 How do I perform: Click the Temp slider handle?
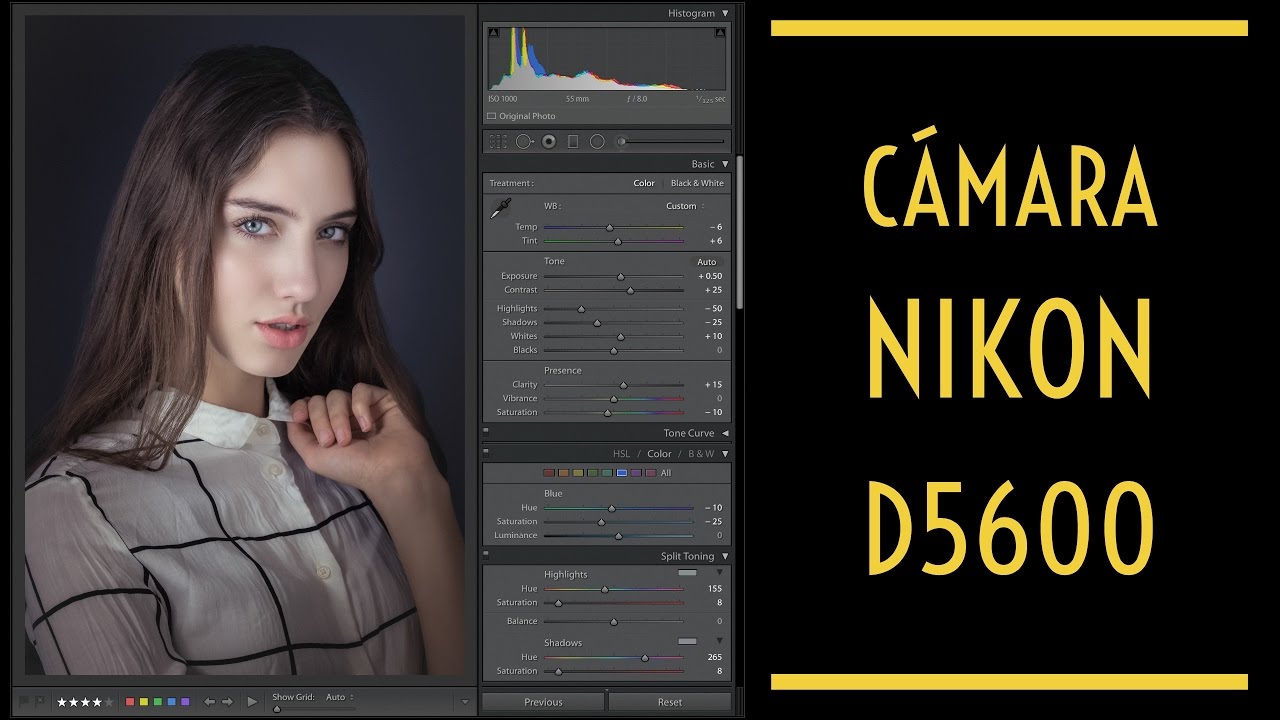point(609,227)
